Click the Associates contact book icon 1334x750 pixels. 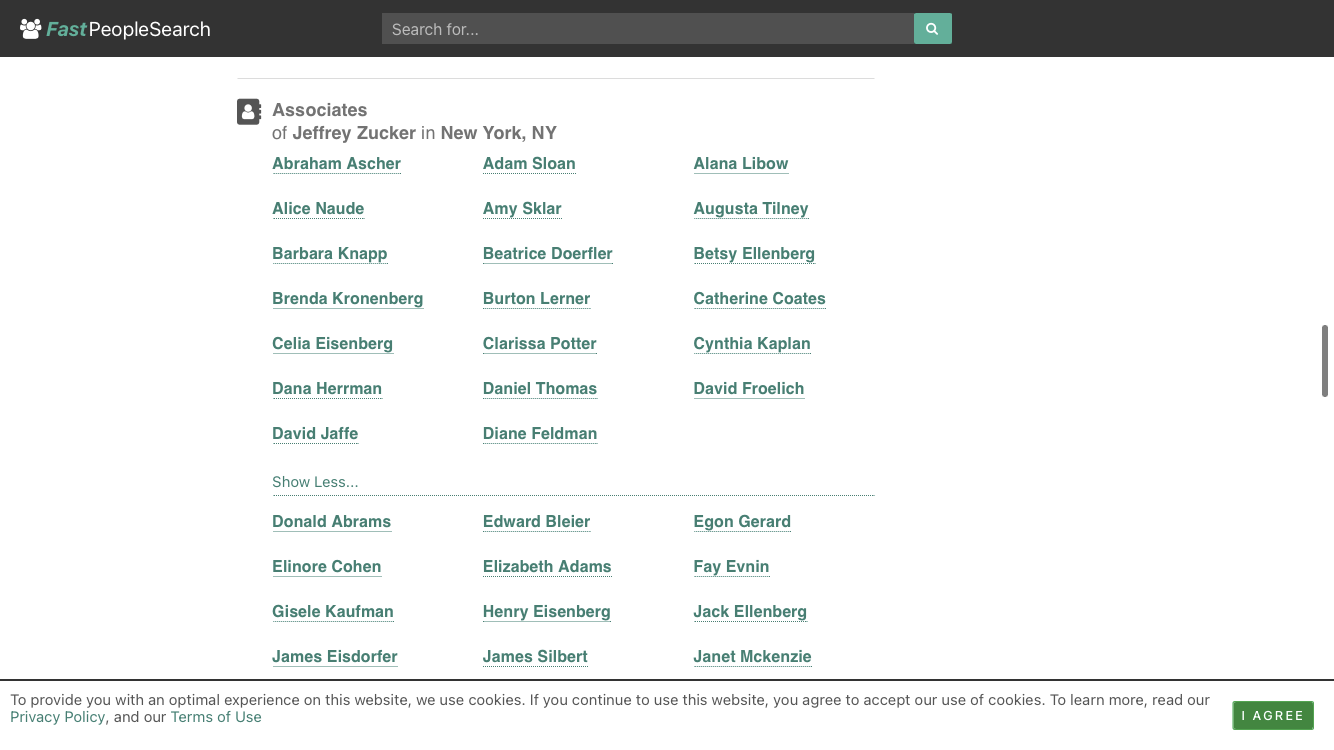tap(249, 111)
